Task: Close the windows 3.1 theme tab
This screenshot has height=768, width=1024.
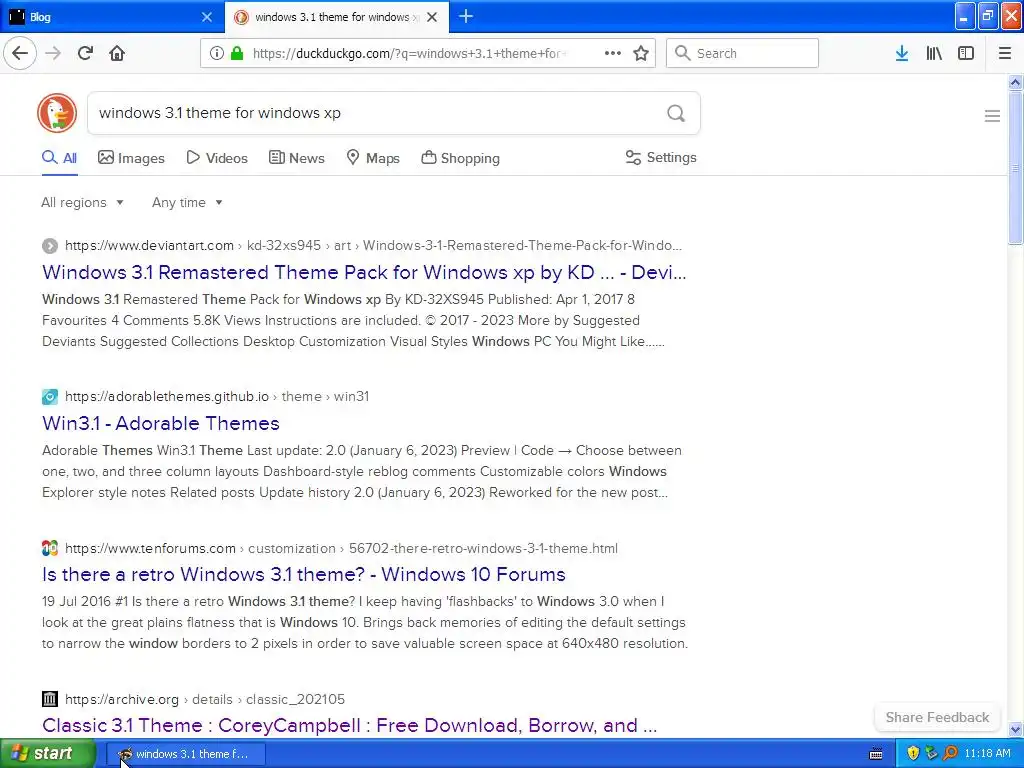Action: click(432, 17)
